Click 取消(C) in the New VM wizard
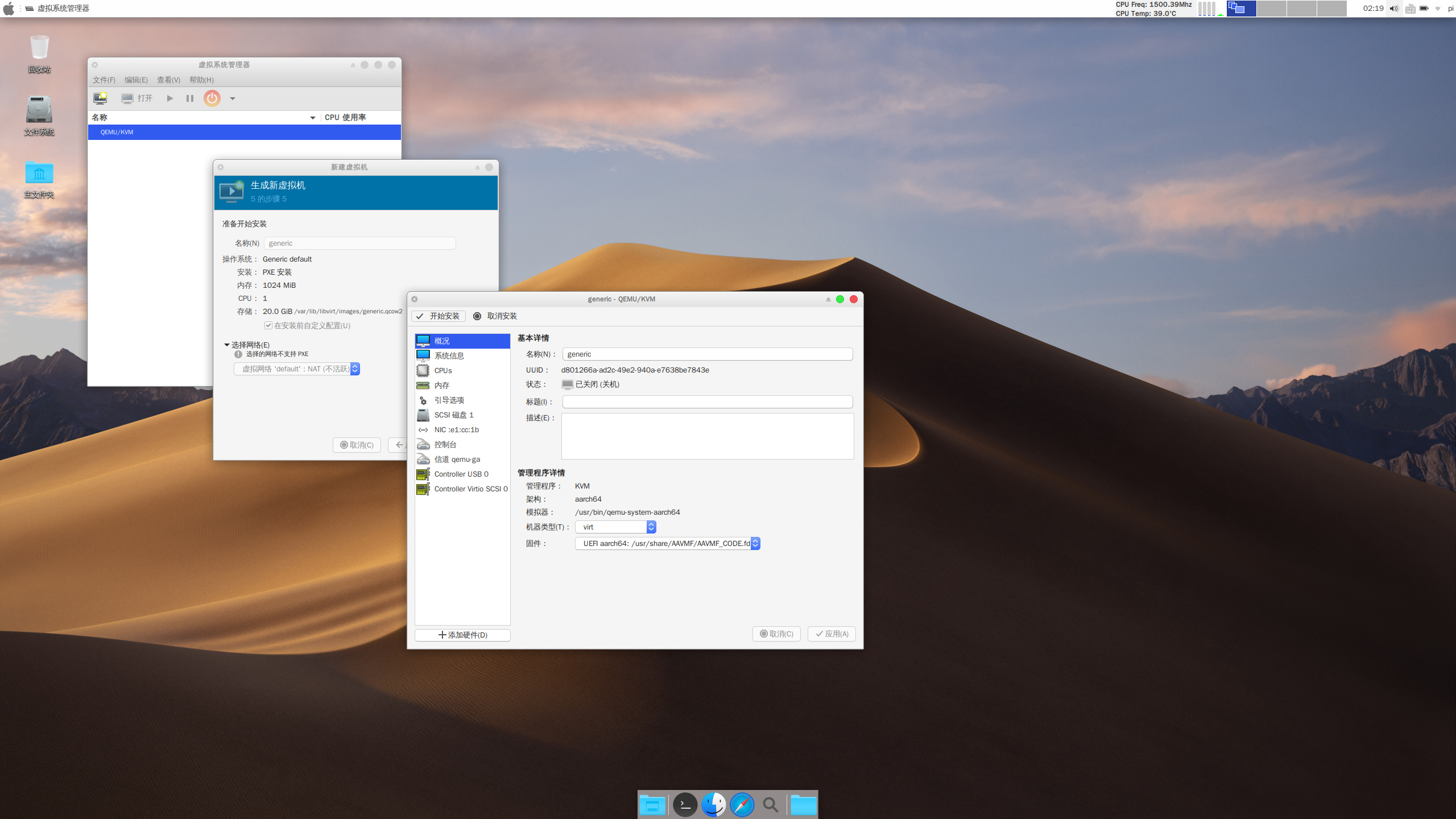The height and width of the screenshot is (819, 1456). [357, 445]
